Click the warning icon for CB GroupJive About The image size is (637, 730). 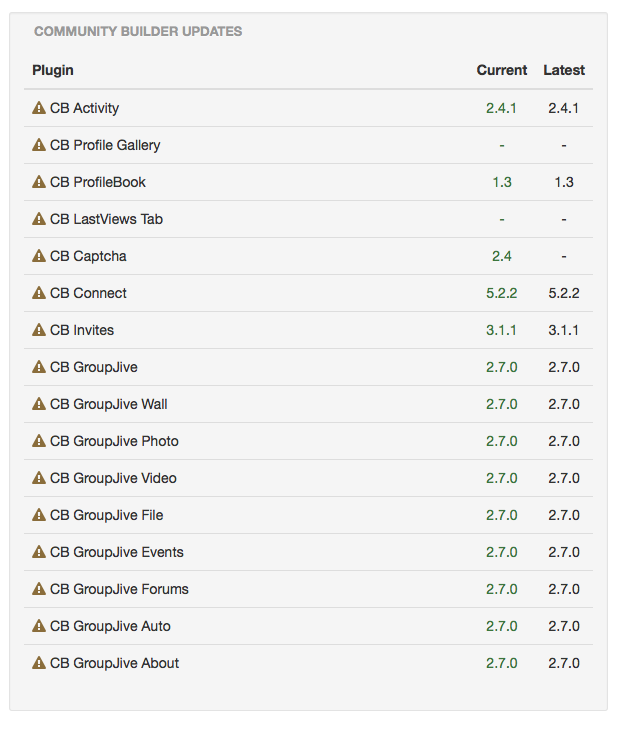[x=39, y=663]
